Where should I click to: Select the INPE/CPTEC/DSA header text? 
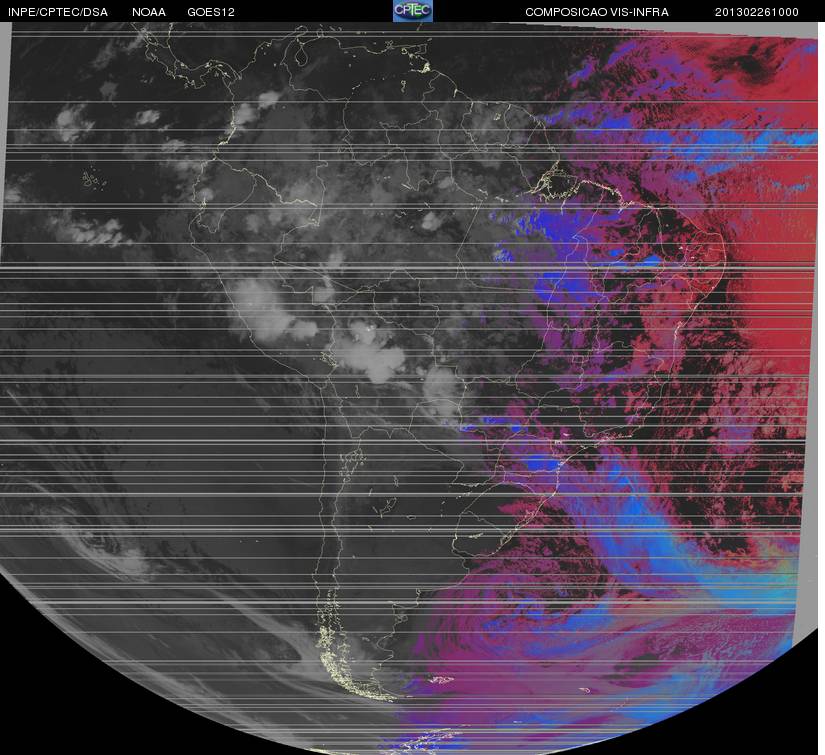pos(58,12)
